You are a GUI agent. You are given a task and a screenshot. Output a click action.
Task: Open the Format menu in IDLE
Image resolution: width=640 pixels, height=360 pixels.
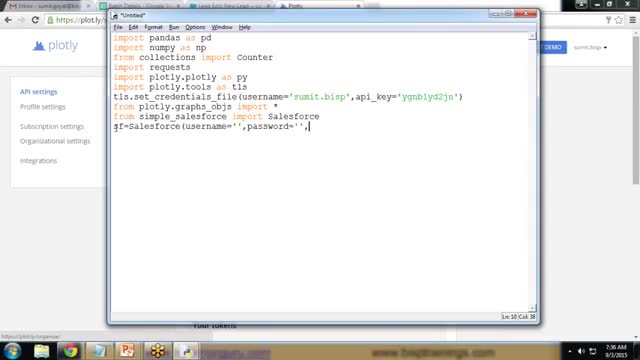153,27
